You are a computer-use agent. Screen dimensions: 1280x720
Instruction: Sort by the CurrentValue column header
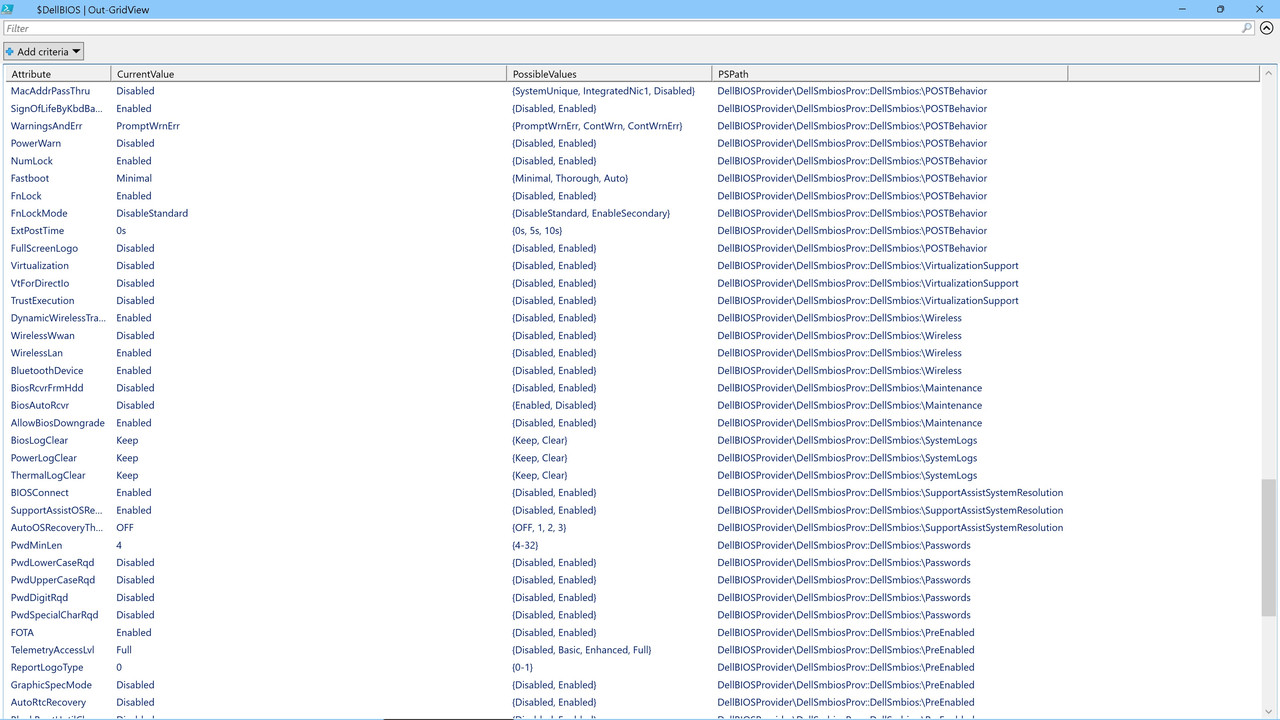tap(308, 74)
